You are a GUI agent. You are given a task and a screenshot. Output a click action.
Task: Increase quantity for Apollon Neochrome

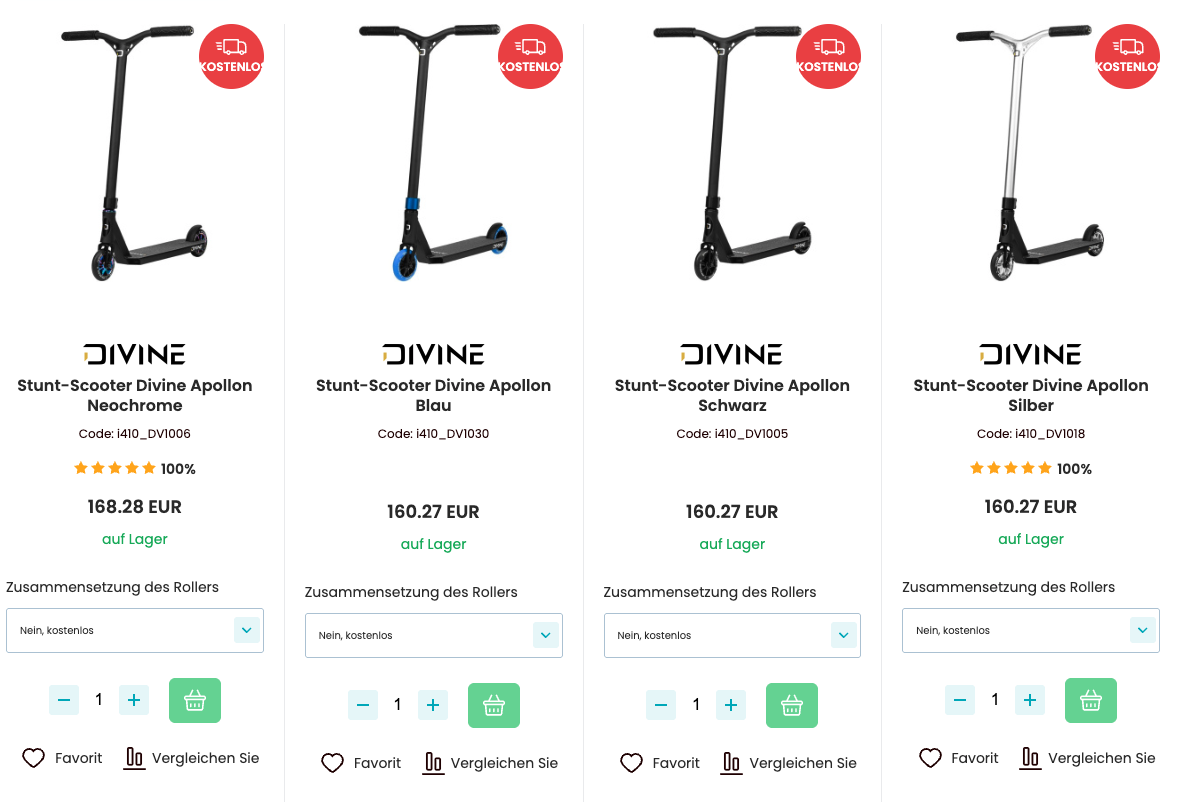point(134,700)
